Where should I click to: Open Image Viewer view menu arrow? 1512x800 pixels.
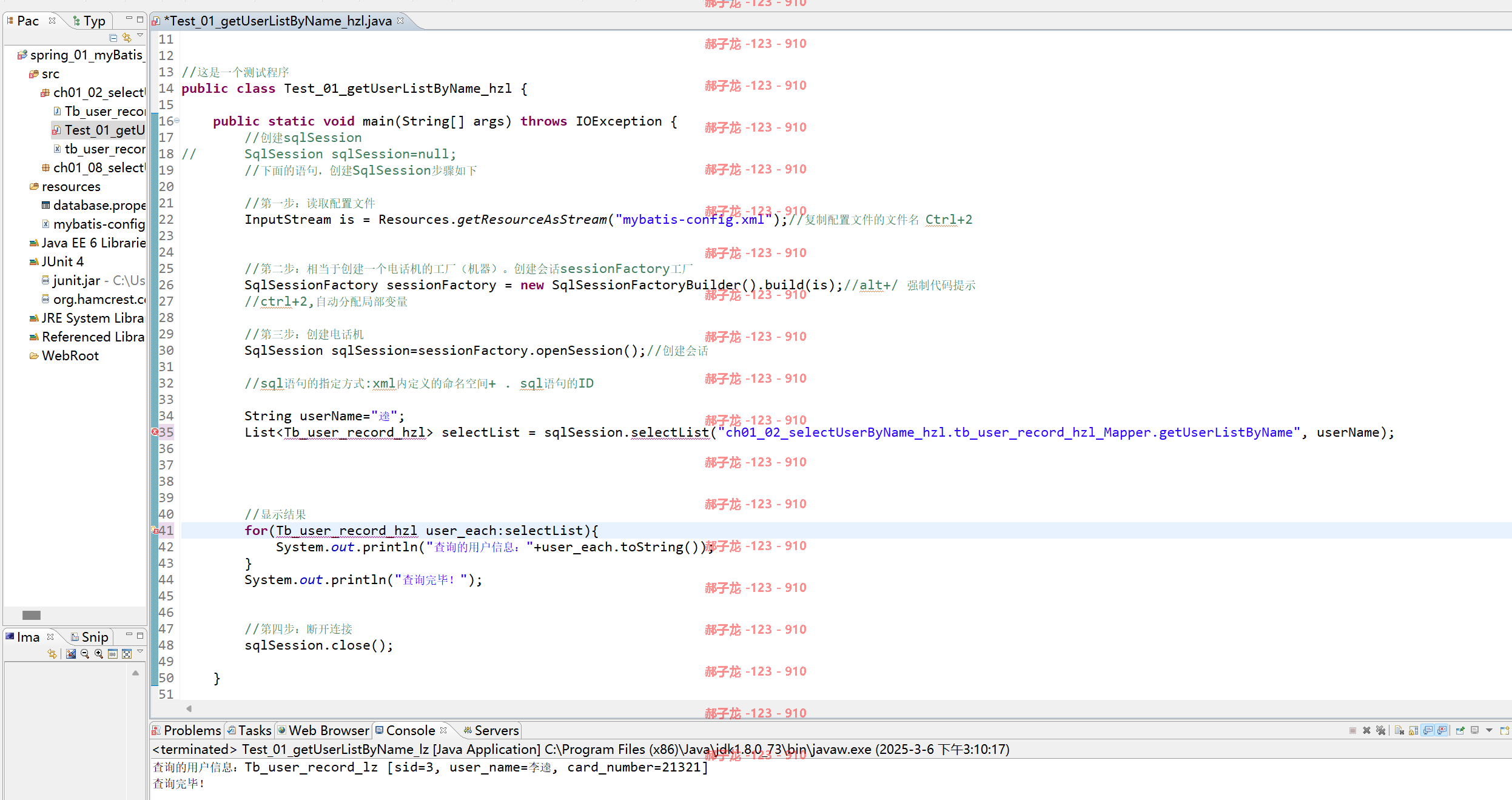(x=140, y=652)
